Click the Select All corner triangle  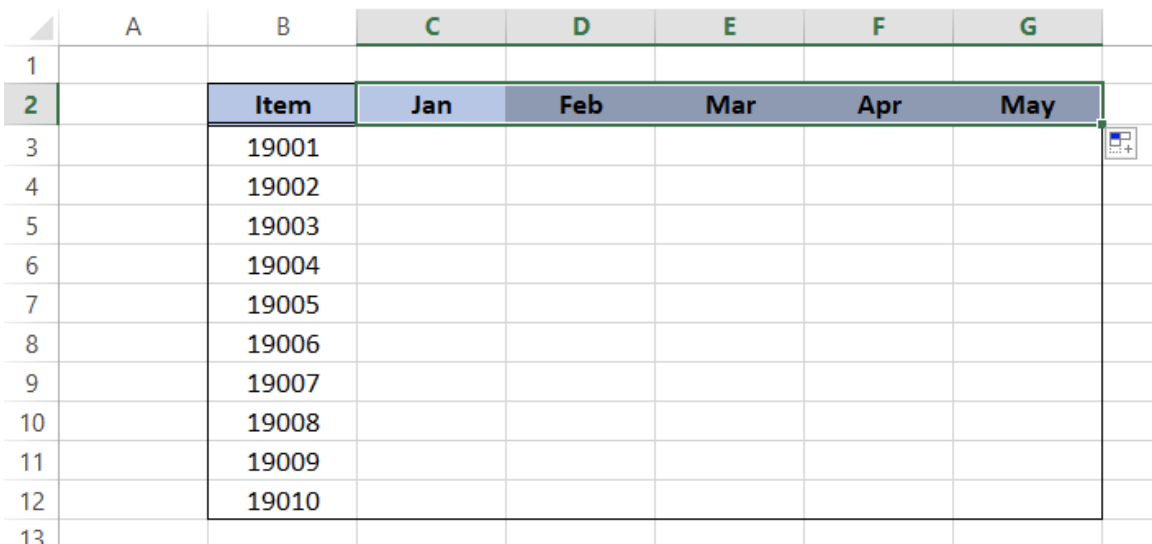pos(43,28)
